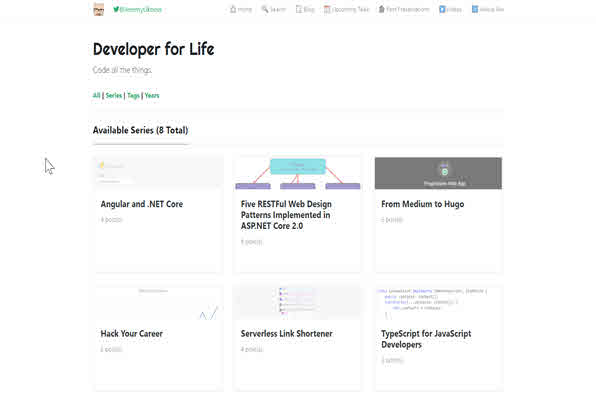
Task: Select the 'Series' filter link
Action: click(114, 95)
